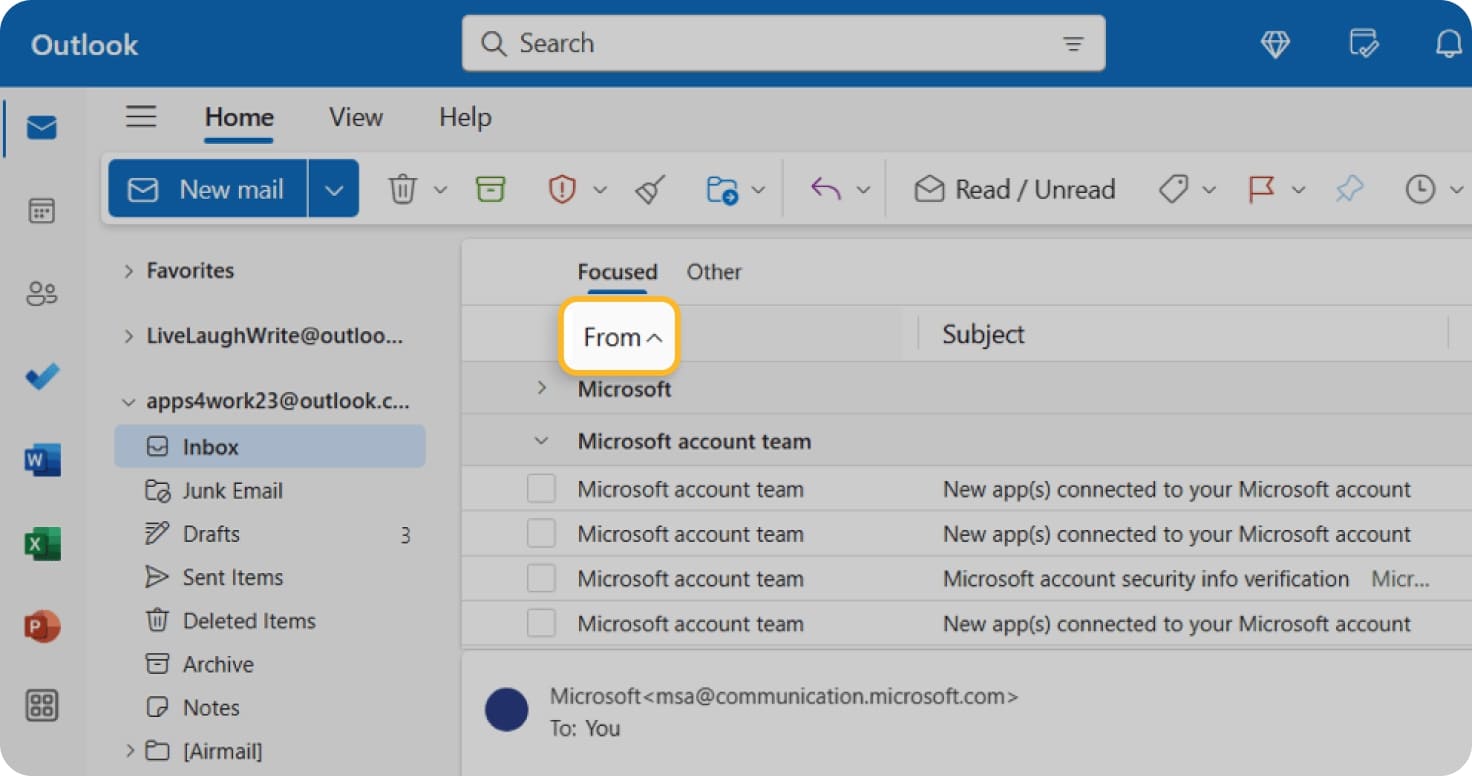Collapse the Microsoft account team group

tap(541, 440)
